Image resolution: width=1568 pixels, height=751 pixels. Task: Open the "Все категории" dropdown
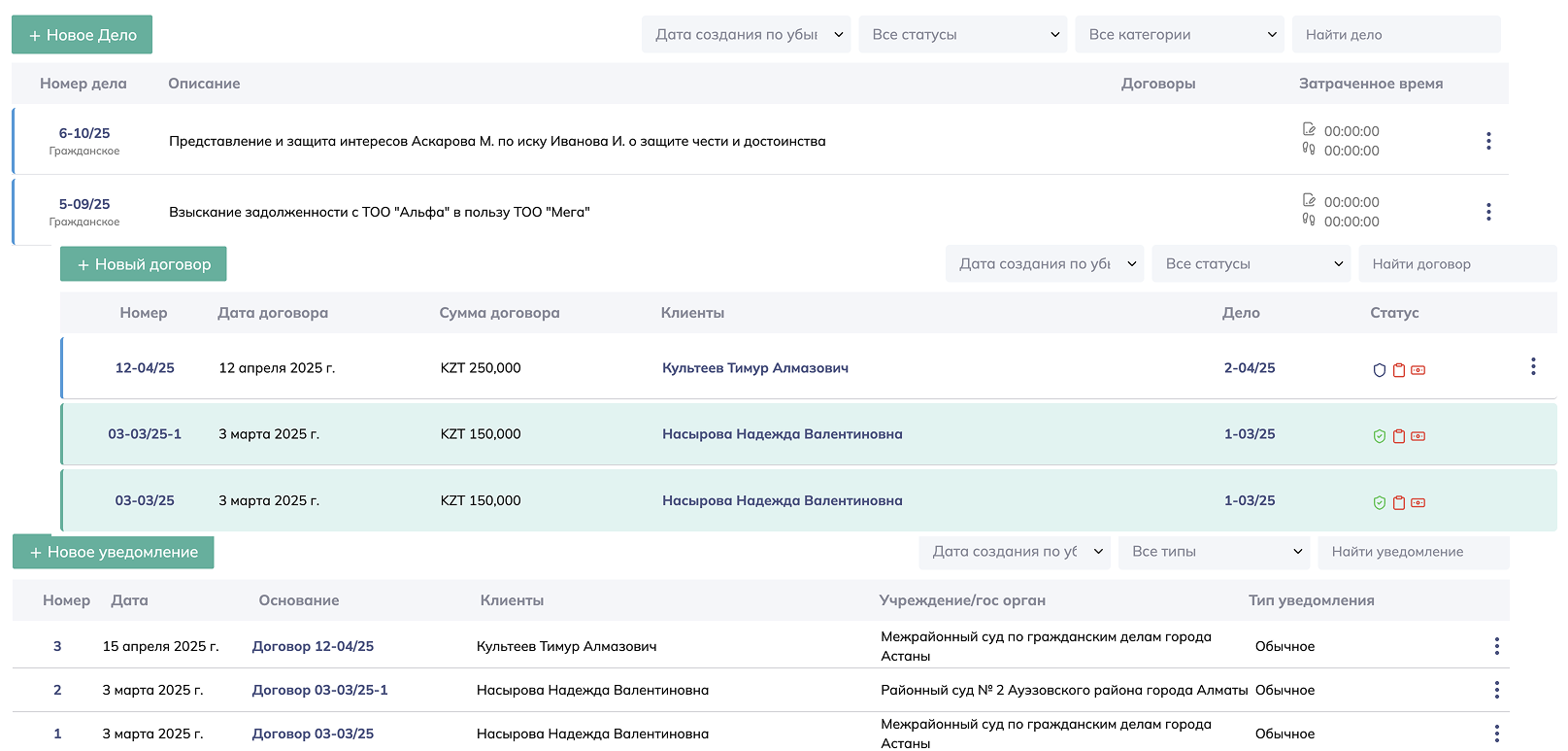(1179, 35)
